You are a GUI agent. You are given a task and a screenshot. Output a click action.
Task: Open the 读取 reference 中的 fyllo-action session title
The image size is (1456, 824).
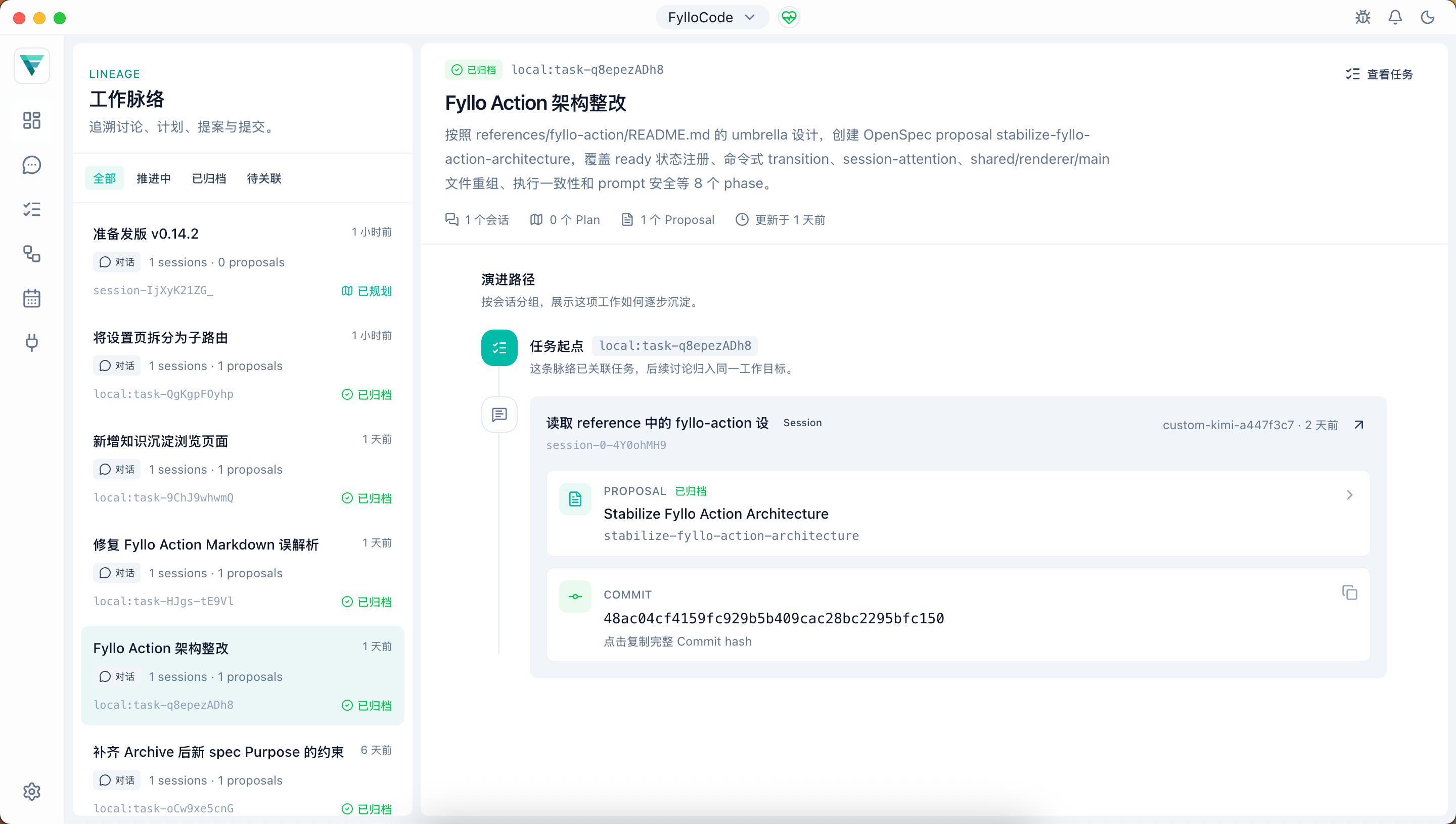657,423
